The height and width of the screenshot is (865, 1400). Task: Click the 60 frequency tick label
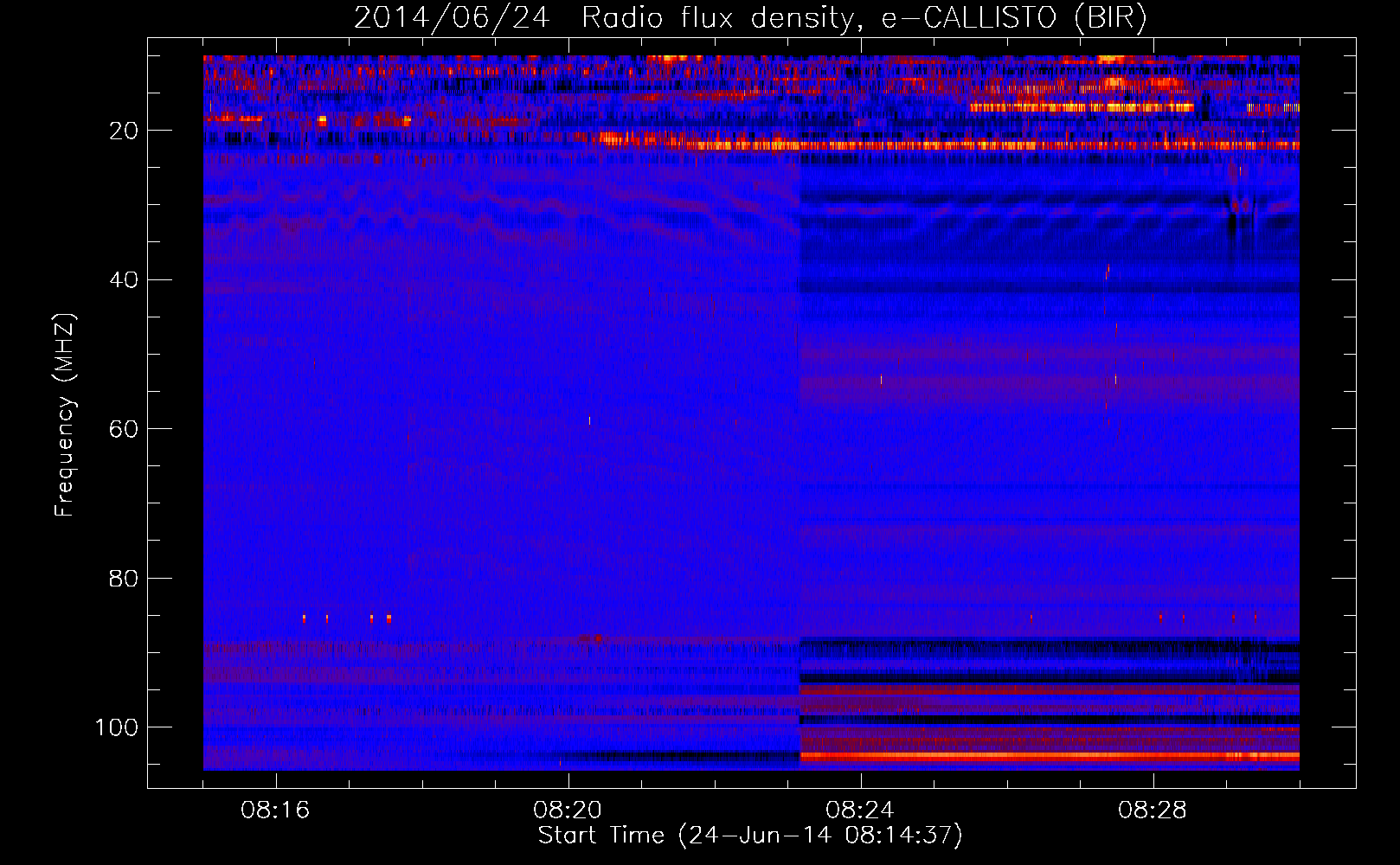124,430
